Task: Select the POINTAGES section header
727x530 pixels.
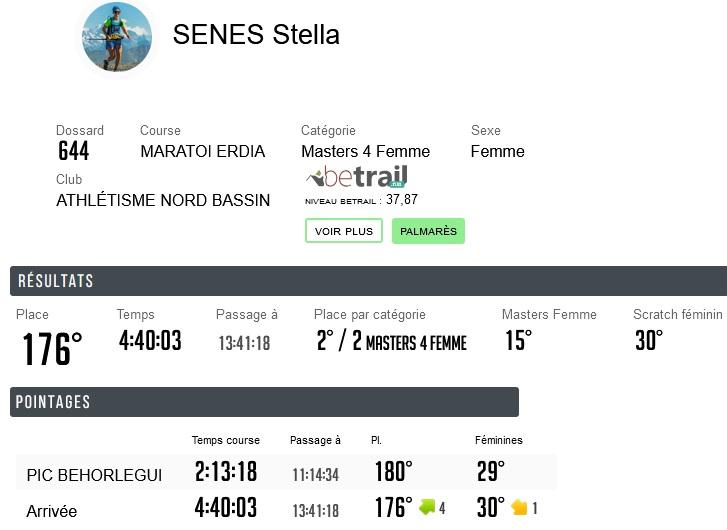Action: coord(264,402)
